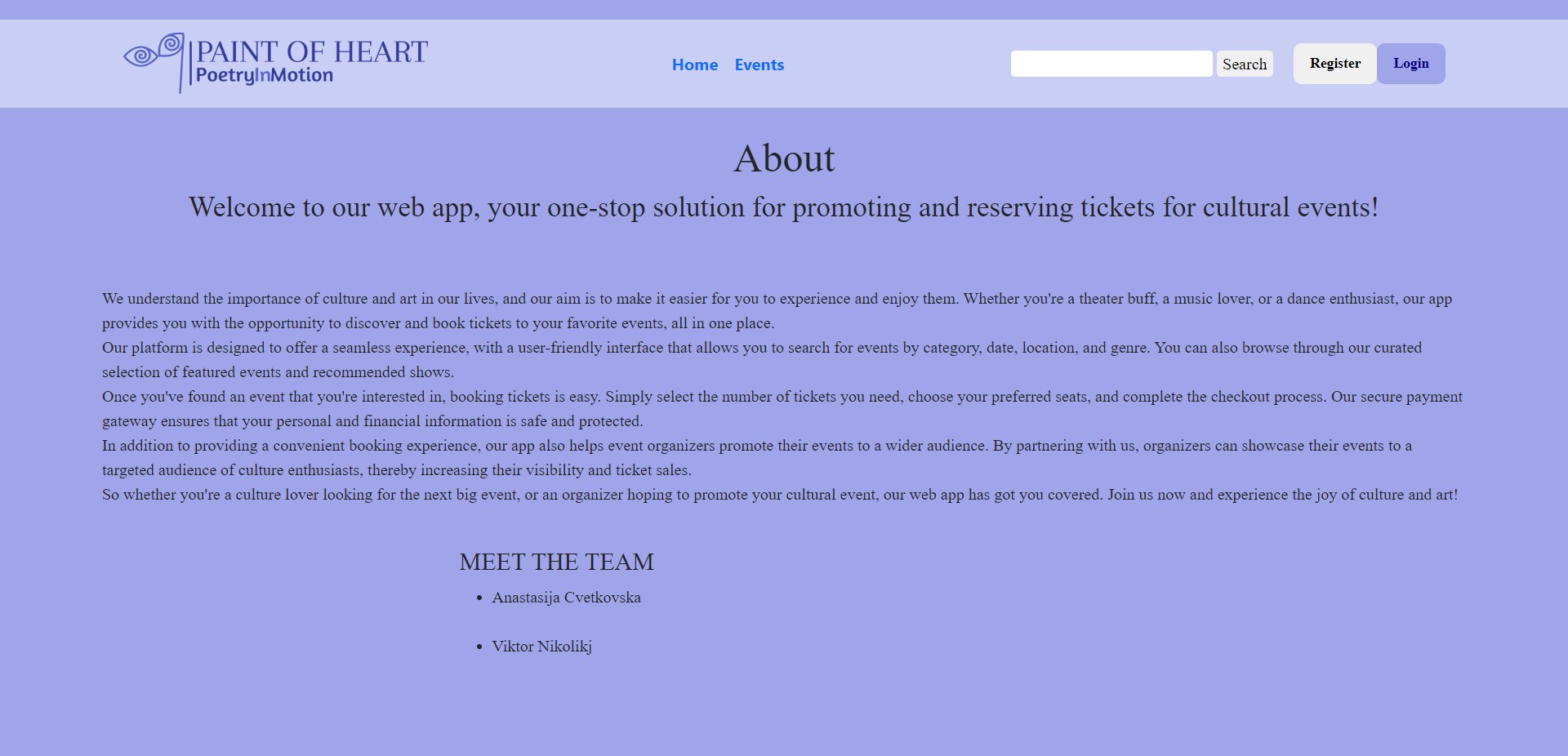
Task: Click the bullet beside Viktor Nikolikj
Action: [479, 647]
